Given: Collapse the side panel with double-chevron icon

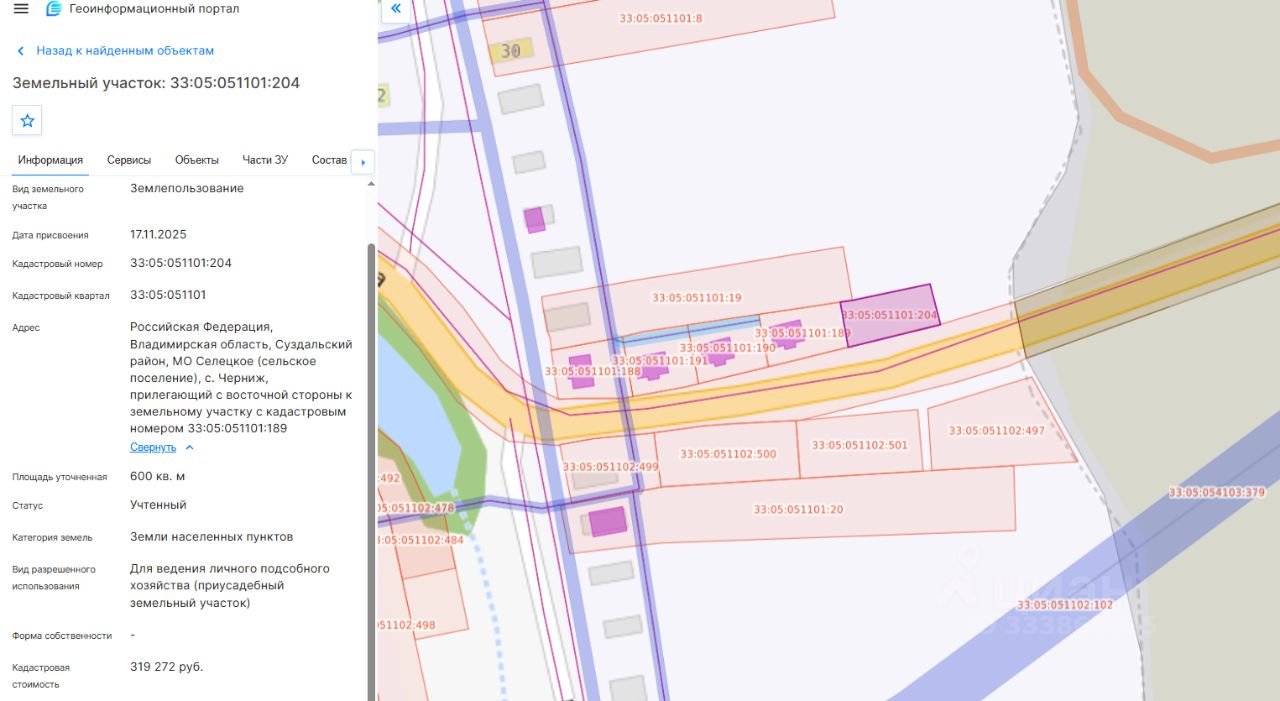Looking at the screenshot, I should coord(396,9).
